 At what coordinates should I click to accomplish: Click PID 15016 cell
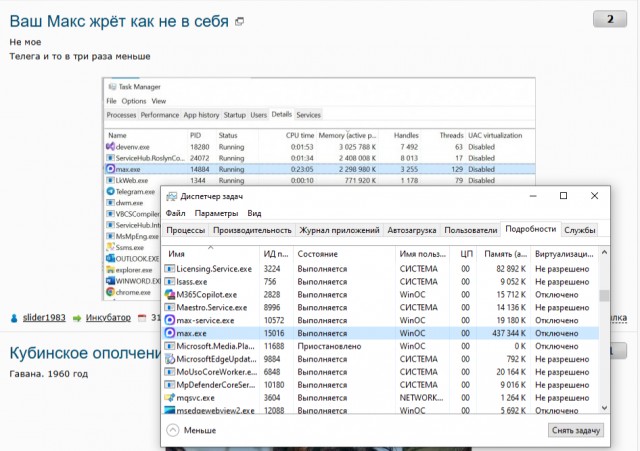pyautogui.click(x=274, y=333)
